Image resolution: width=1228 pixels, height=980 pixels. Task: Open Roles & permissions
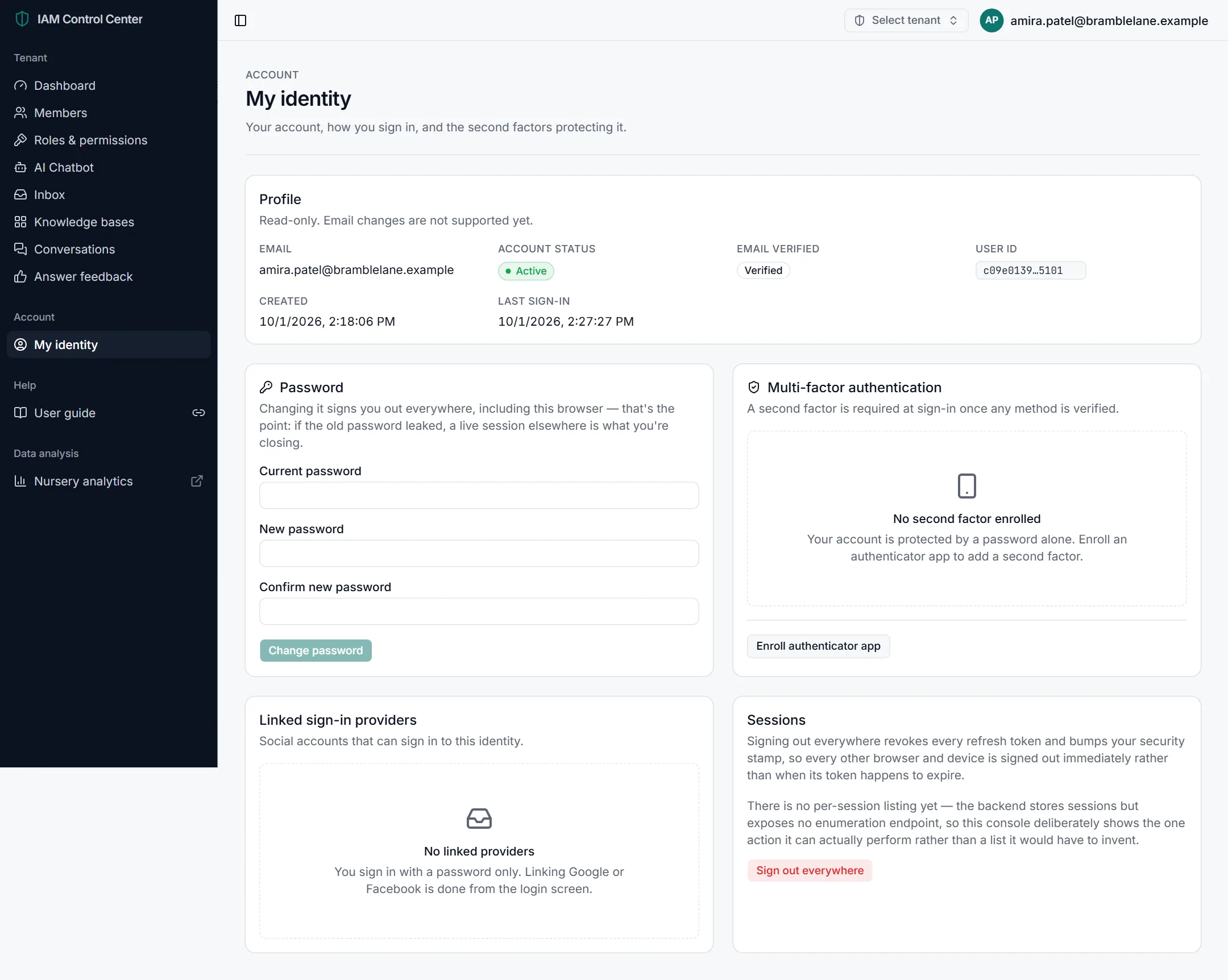[108, 140]
